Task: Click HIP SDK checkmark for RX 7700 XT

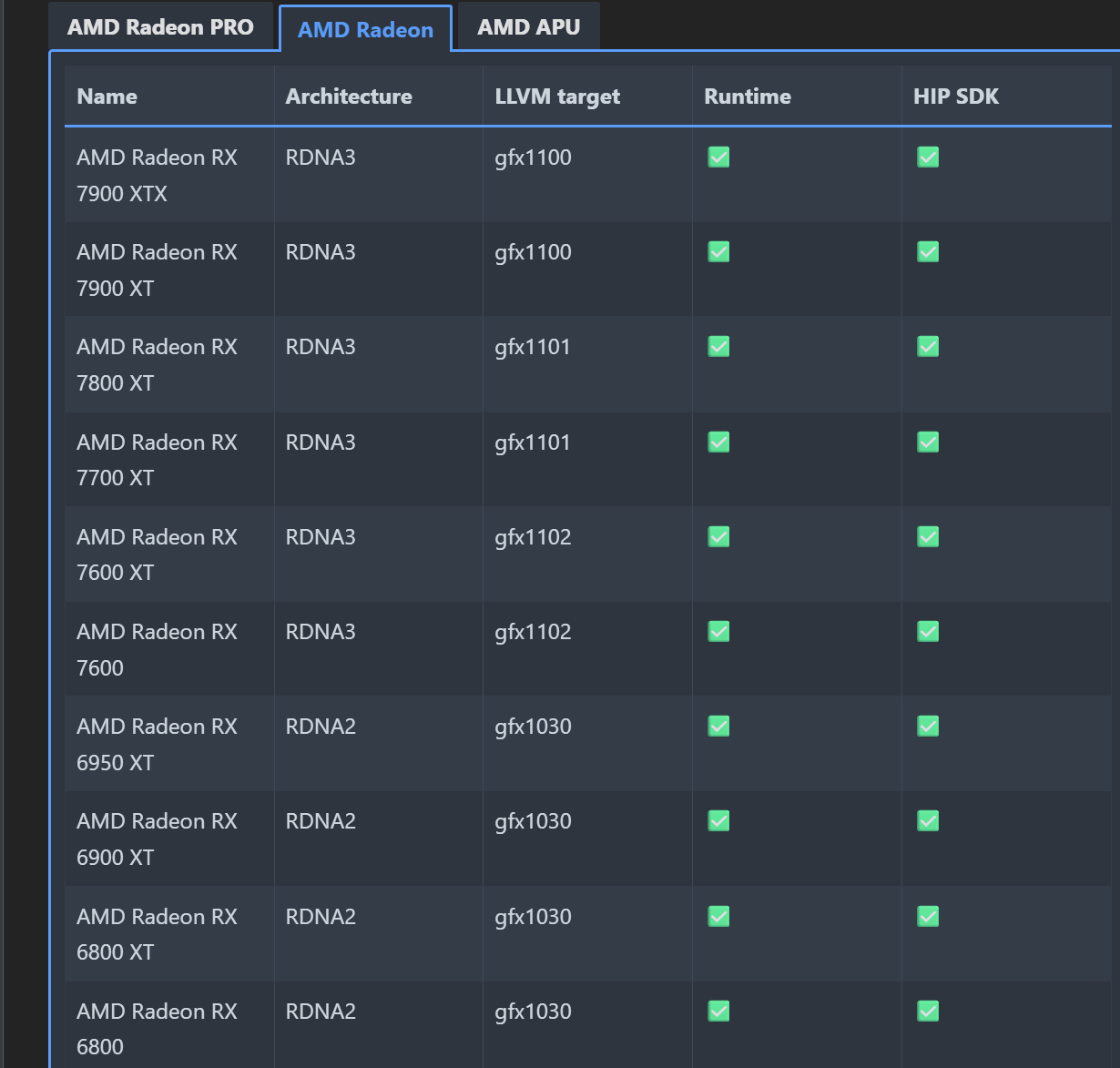Action: pyautogui.click(x=928, y=442)
